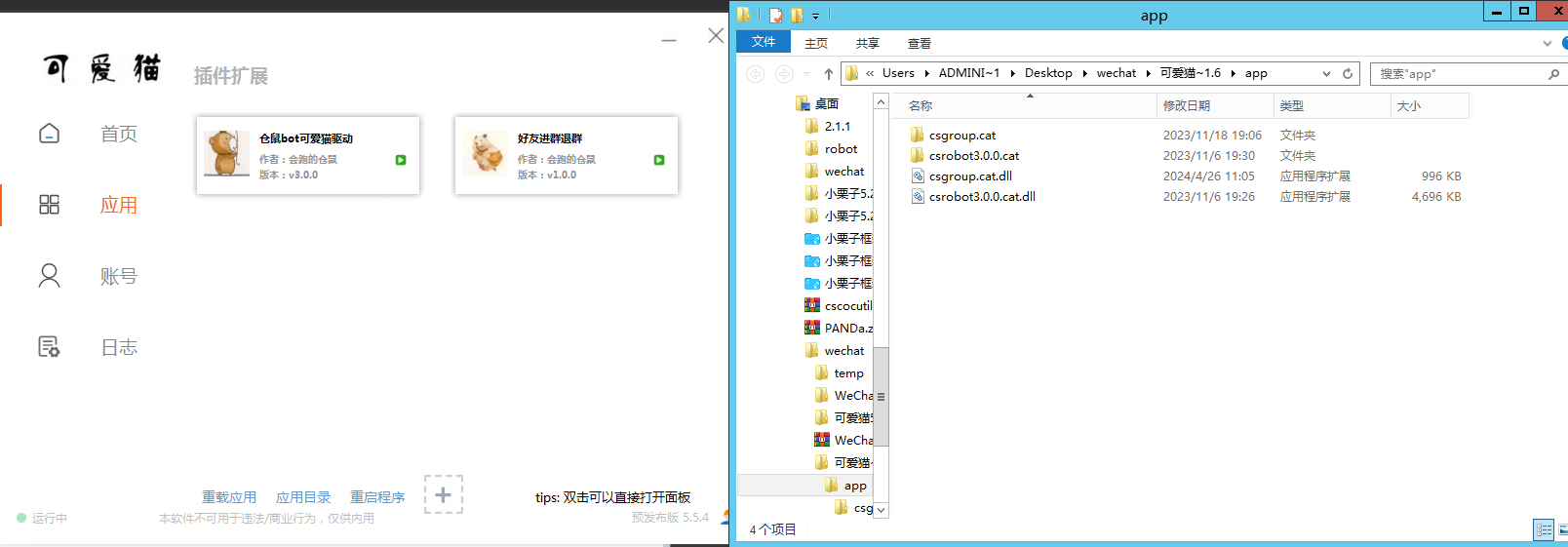Click the 搜索"app" search field

tap(1458, 74)
